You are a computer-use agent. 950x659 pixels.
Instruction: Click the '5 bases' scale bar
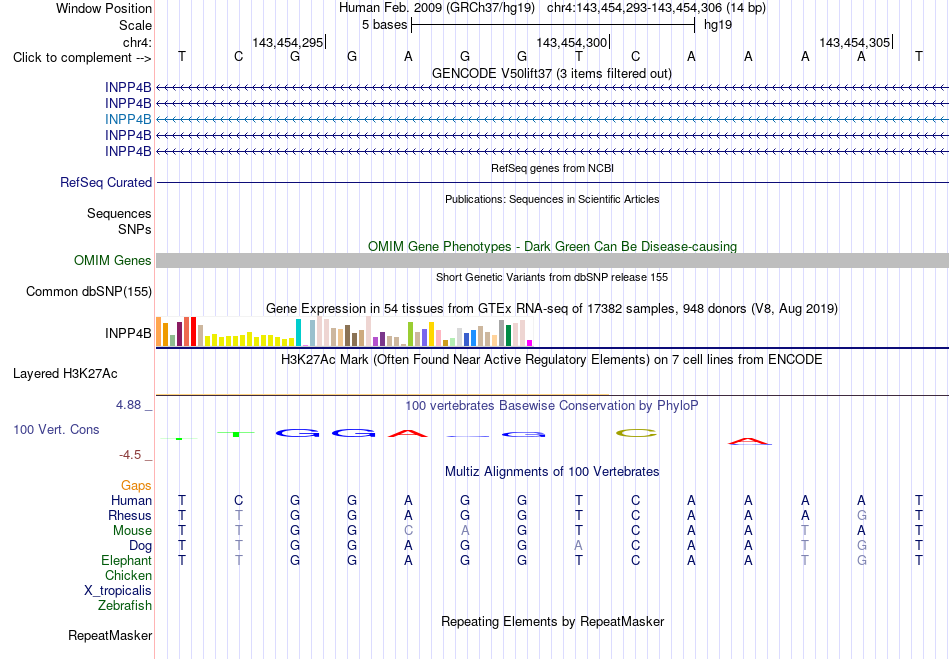tap(553, 25)
